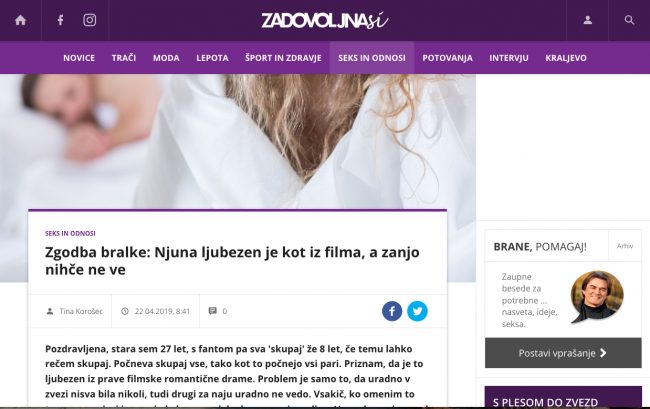Open the ŠPORT IN ZDRAVJE section
Viewport: 650px width, 409px height.
[x=283, y=58]
